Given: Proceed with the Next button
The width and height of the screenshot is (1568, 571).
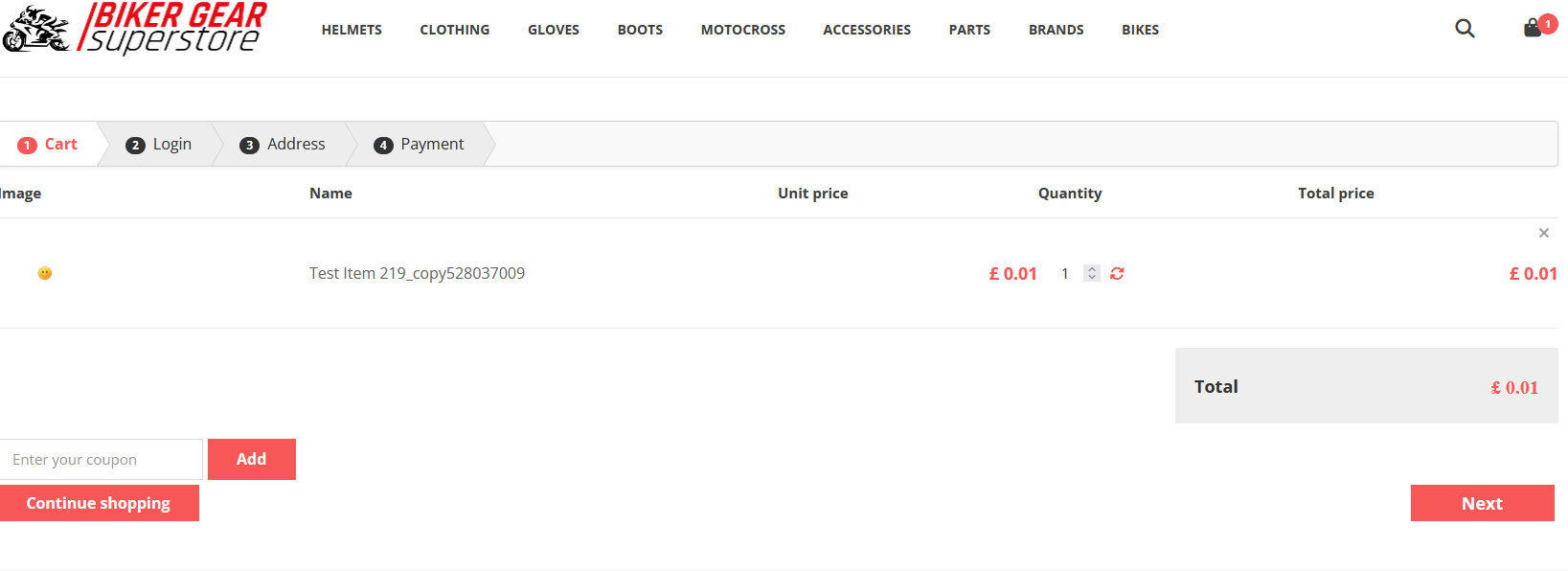Looking at the screenshot, I should click(x=1483, y=503).
